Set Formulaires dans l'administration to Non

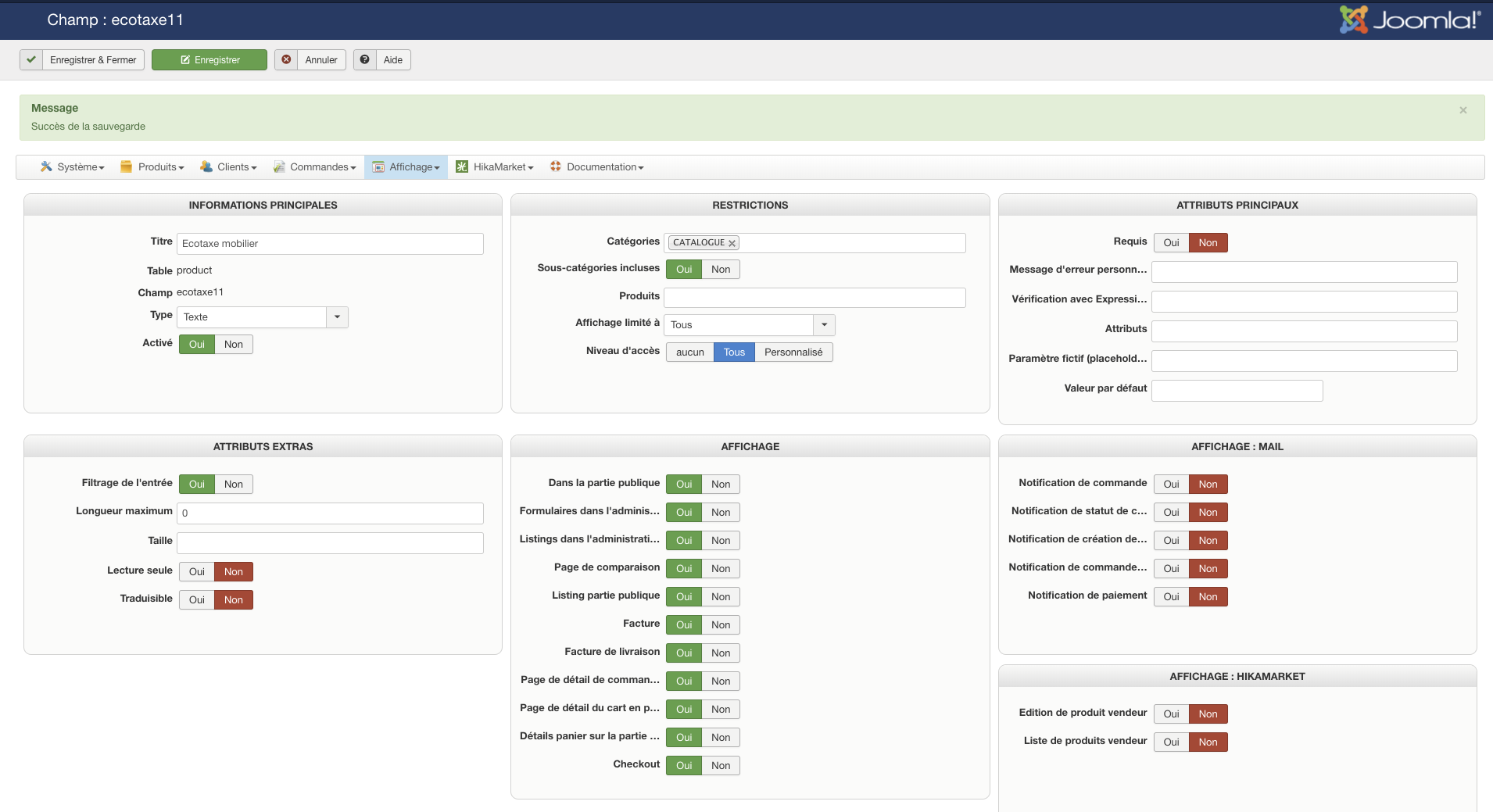pyautogui.click(x=721, y=513)
